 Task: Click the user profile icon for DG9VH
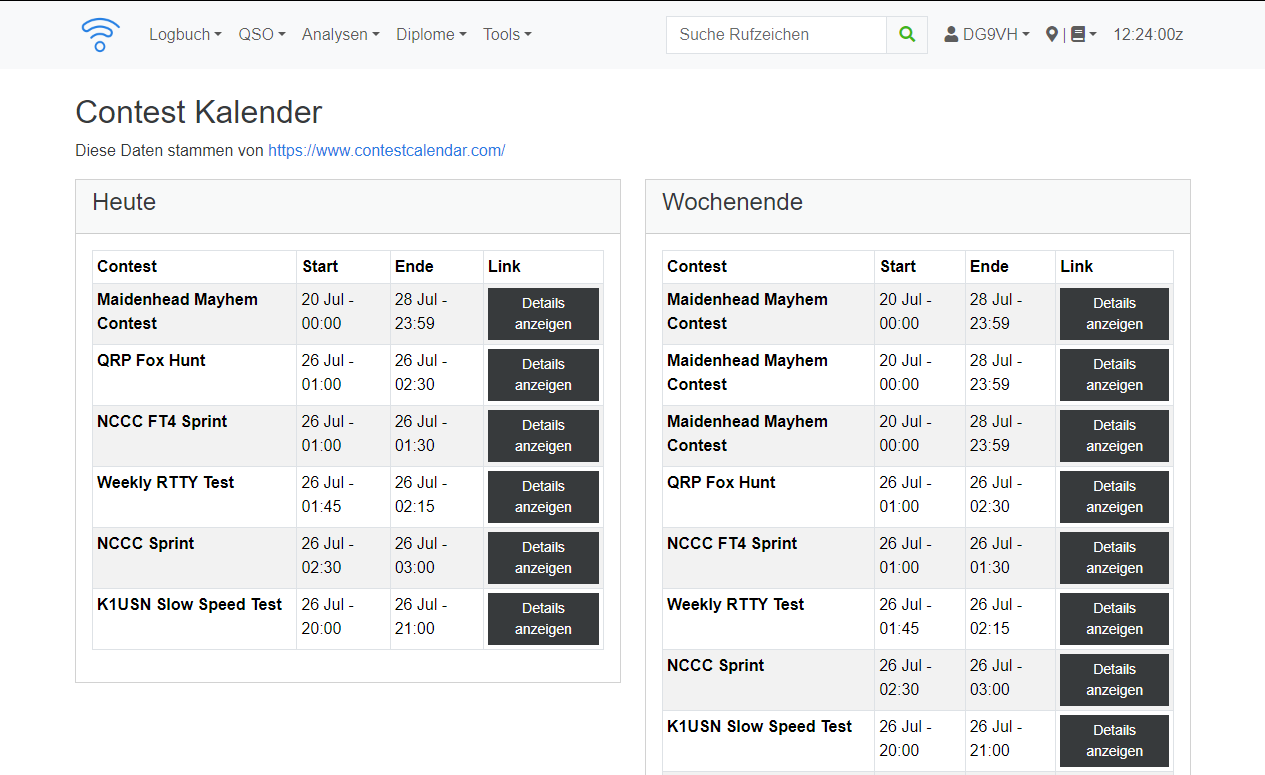click(x=950, y=34)
